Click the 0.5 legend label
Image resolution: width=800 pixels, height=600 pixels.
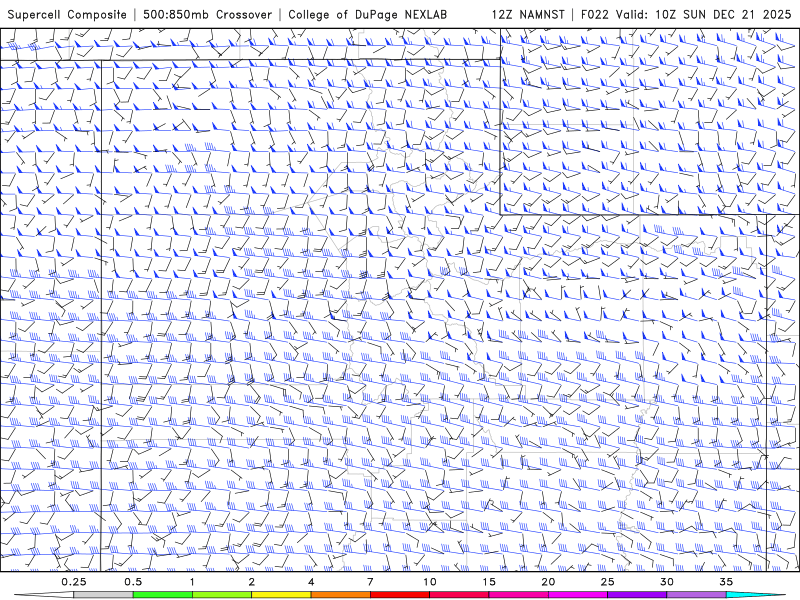[x=133, y=582]
